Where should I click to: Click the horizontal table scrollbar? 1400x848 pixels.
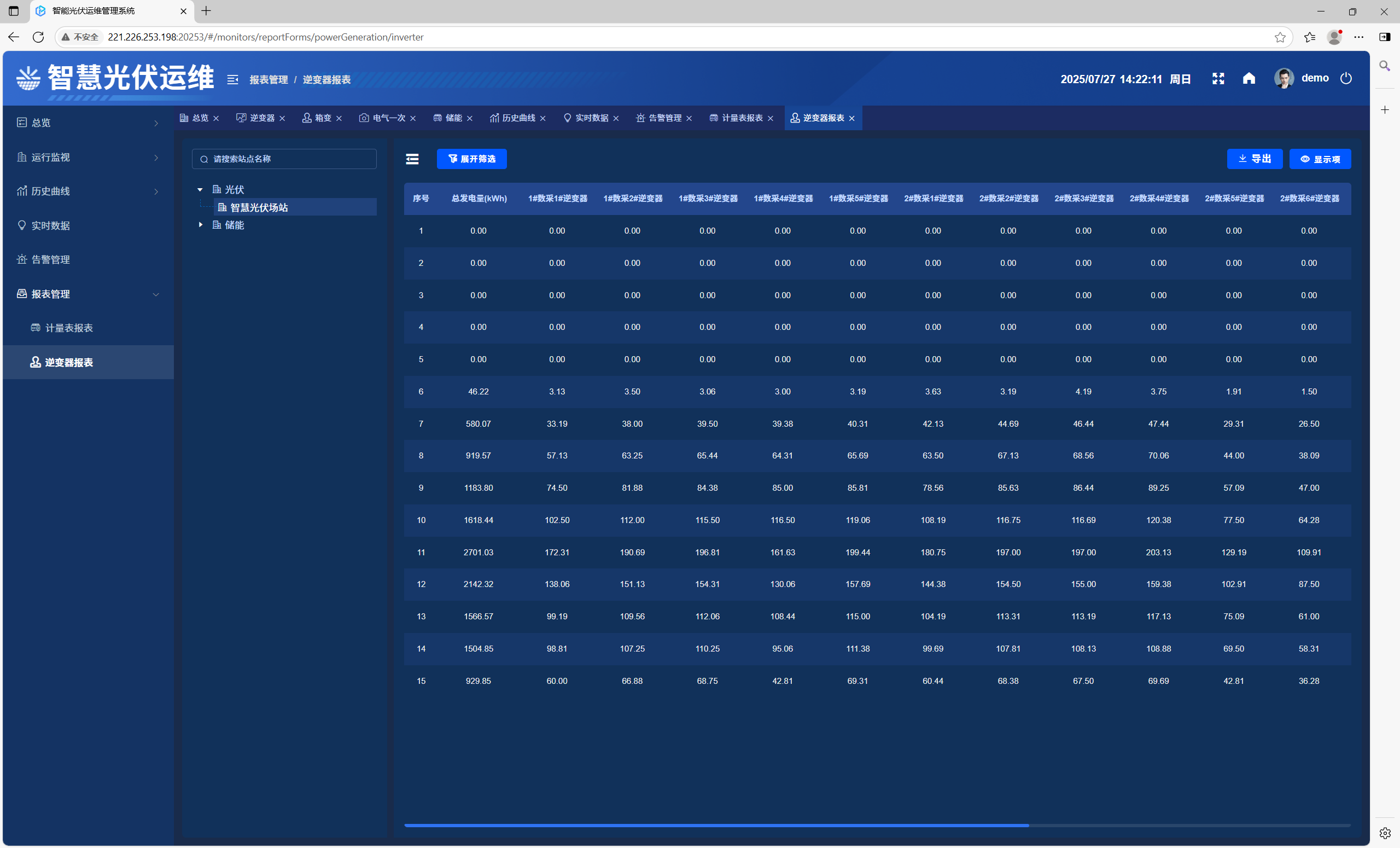click(x=716, y=824)
